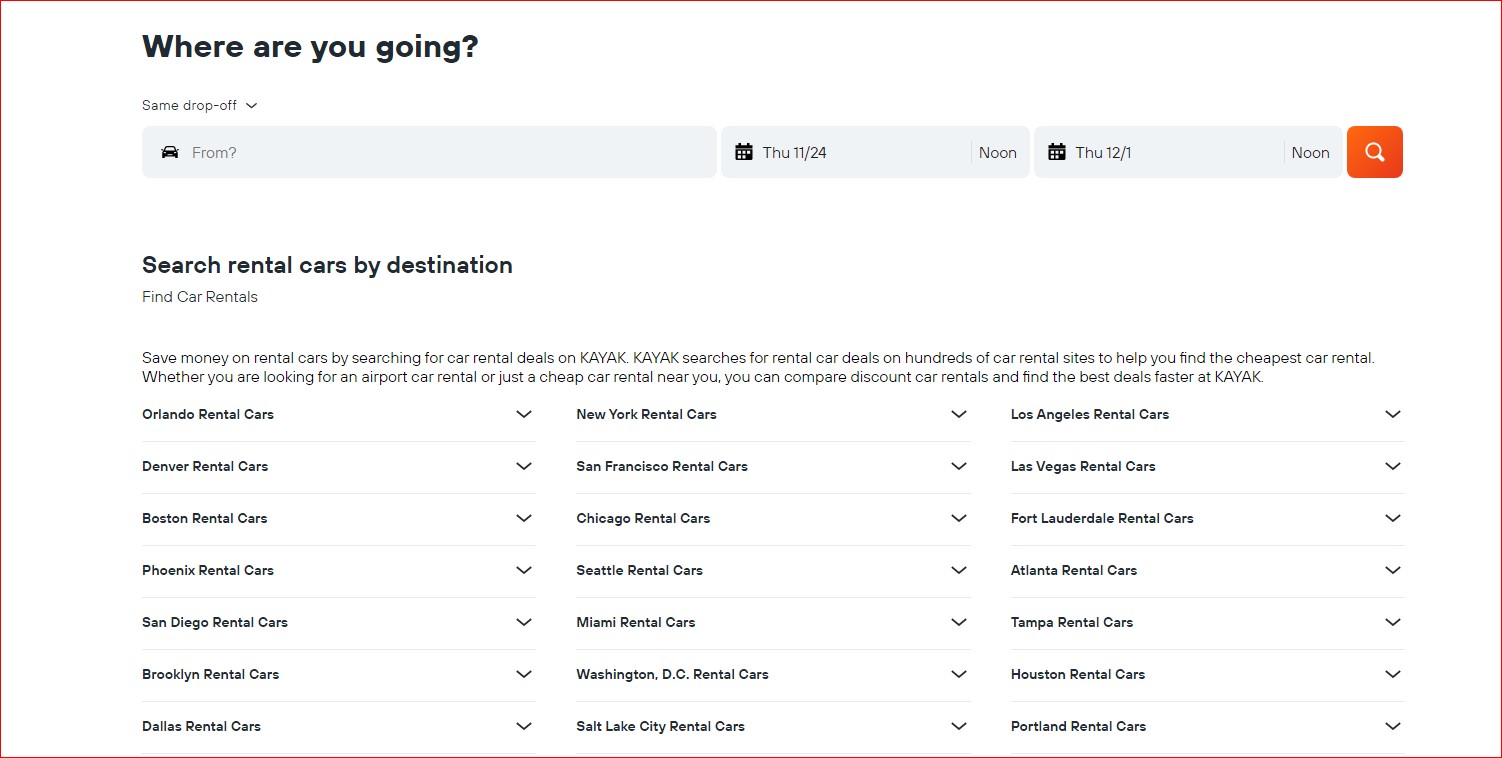This screenshot has width=1502, height=758.
Task: Click Where are you going? heading
Action: click(310, 47)
